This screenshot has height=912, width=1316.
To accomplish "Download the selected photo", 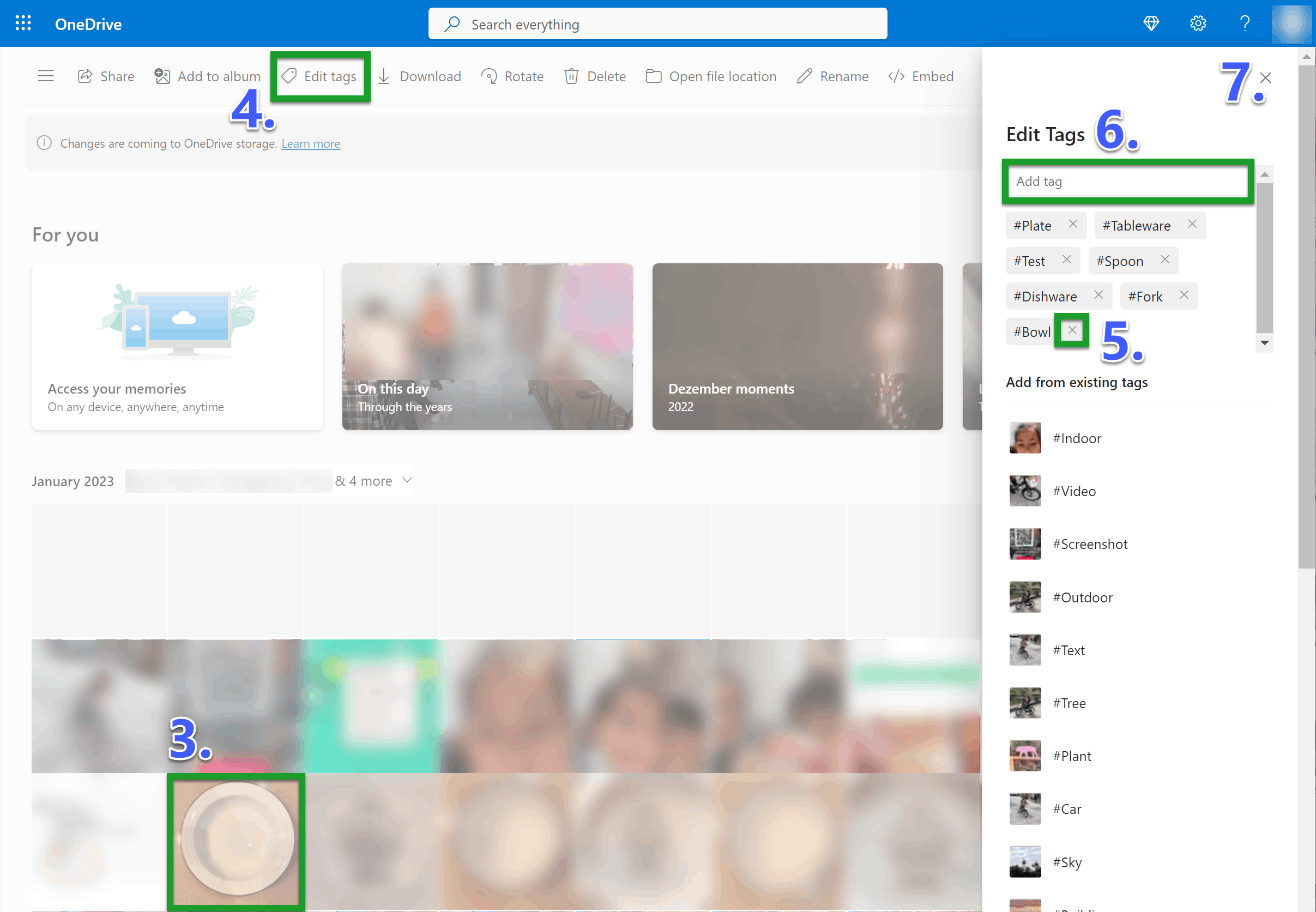I will point(419,76).
